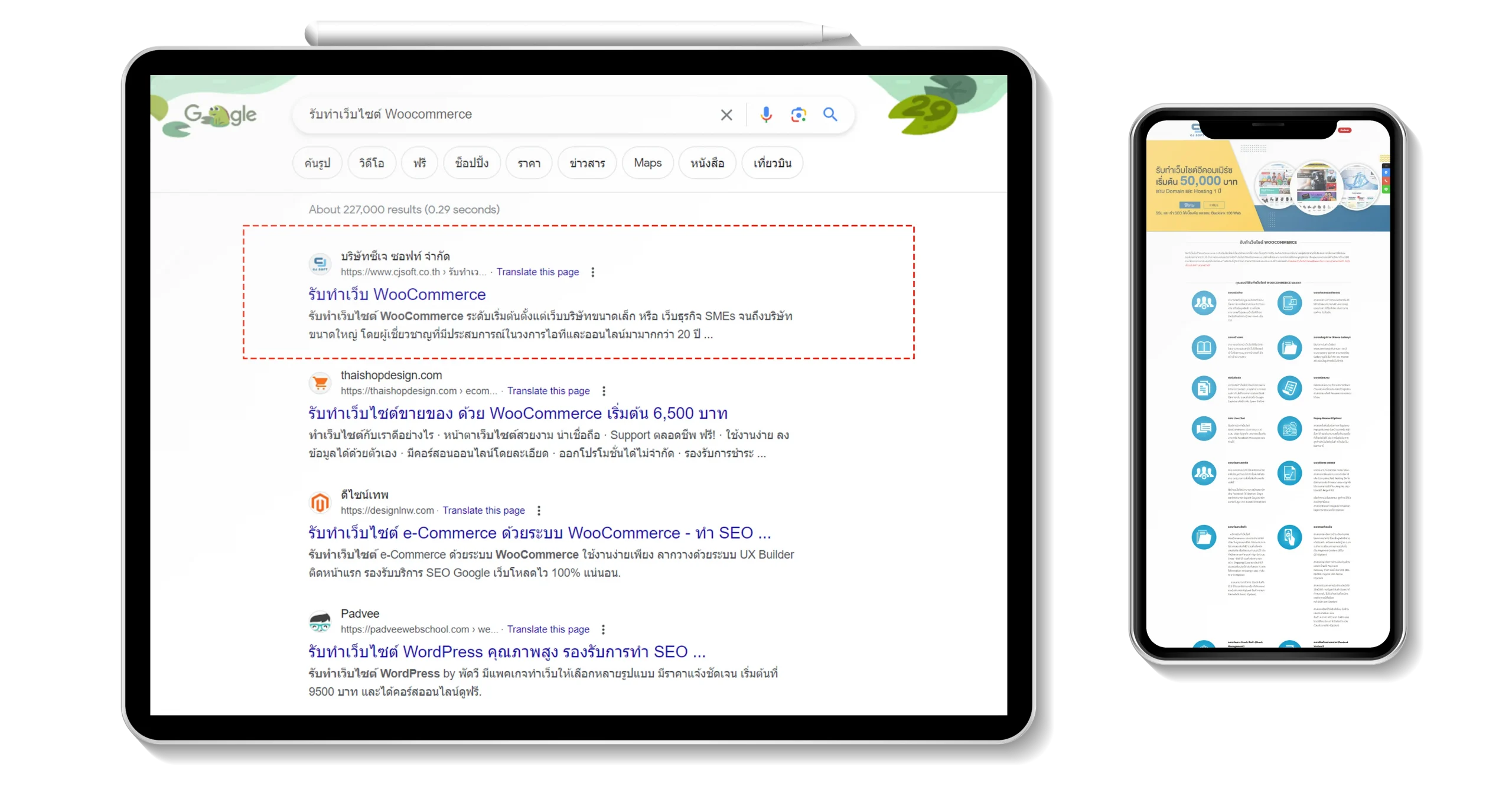Click the Padvee face-with-glasses favicon
The width and height of the screenshot is (1512, 793).
click(x=320, y=621)
